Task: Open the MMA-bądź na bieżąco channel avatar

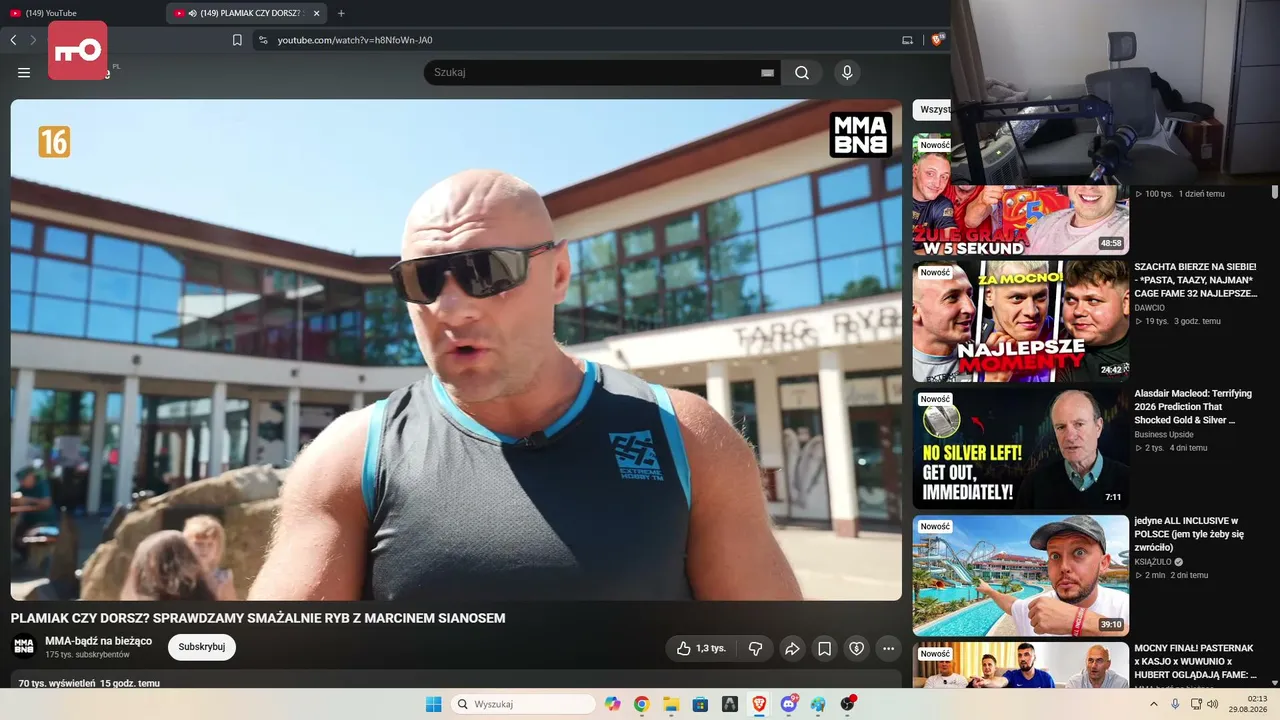Action: point(24,647)
